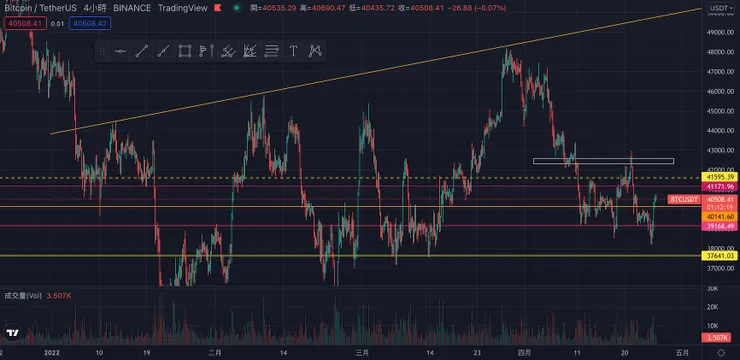Open chart settings gear icon
This screenshot has width=740, height=360.
(721, 352)
